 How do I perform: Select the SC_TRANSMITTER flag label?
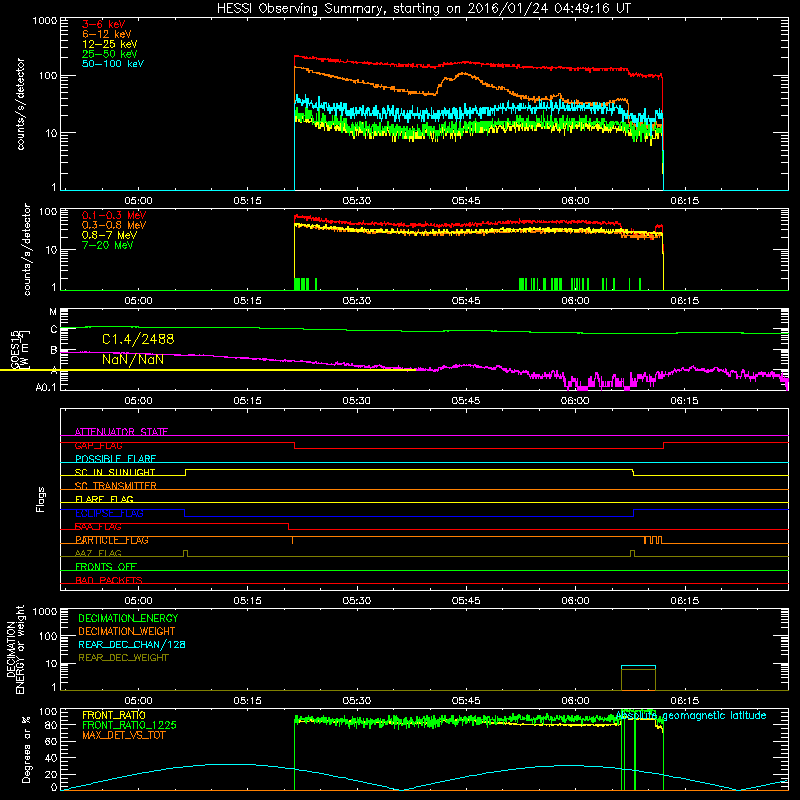(115, 486)
